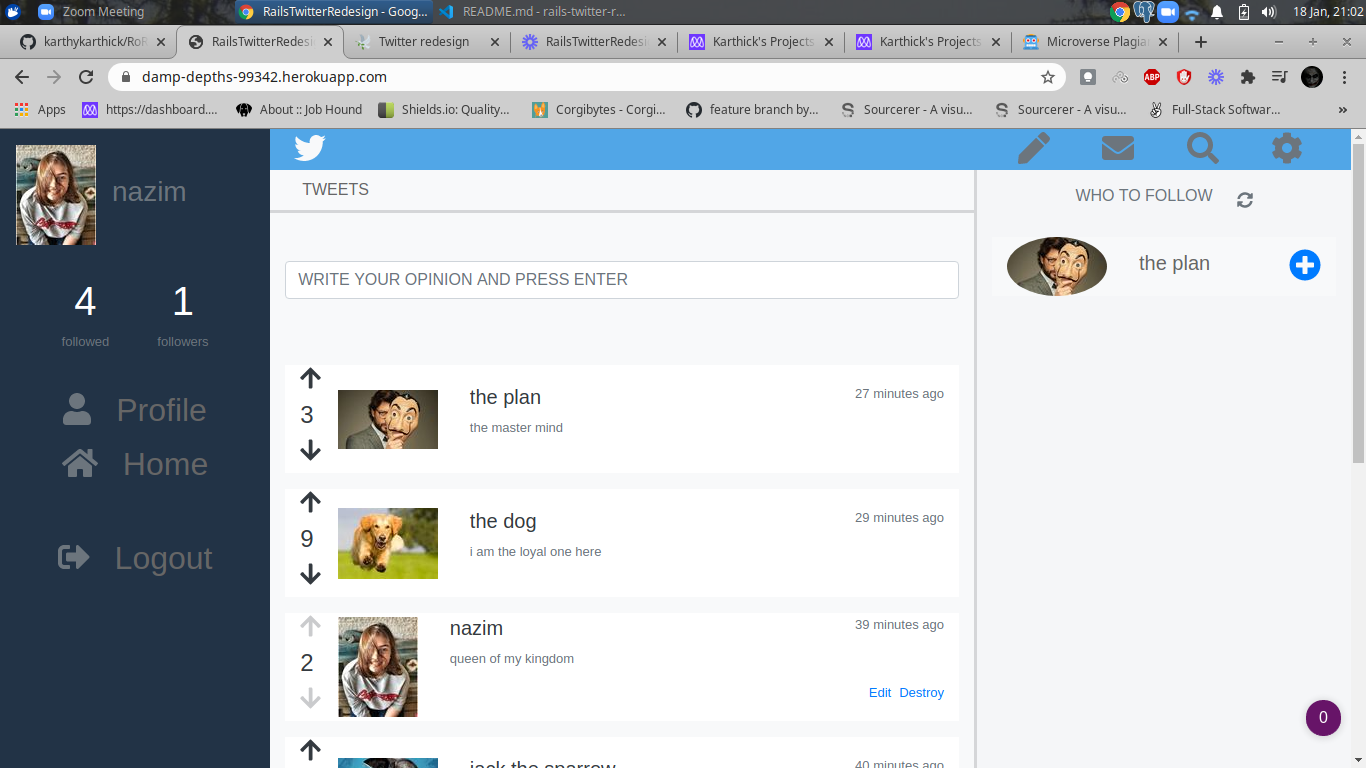Click the Profile person icon in sidebar
The image size is (1366, 768).
tap(77, 409)
